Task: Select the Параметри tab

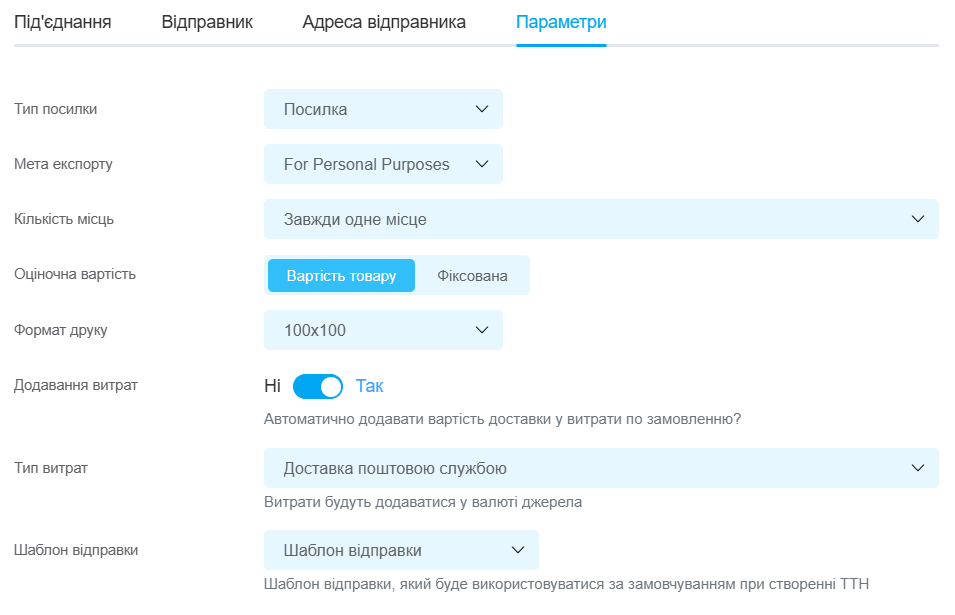Action: pyautogui.click(x=561, y=23)
